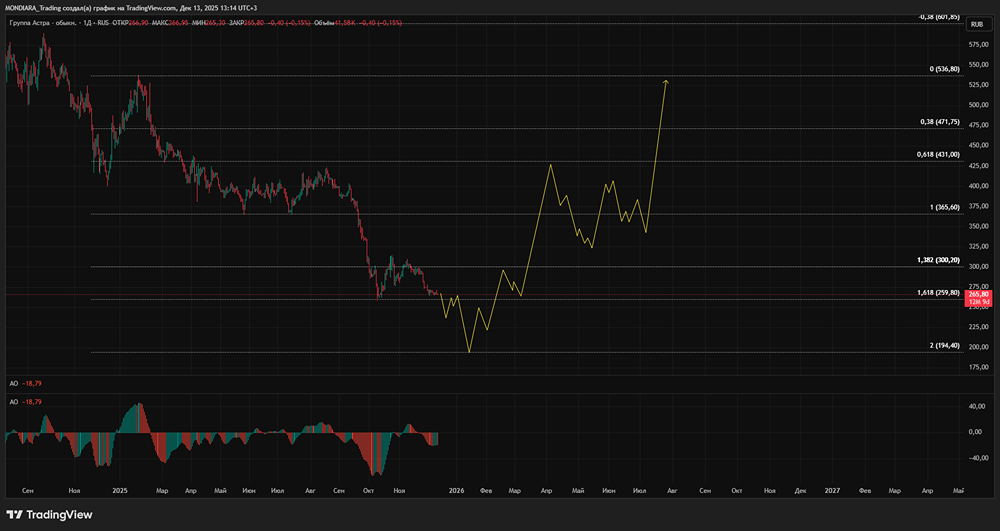Click 550,00 on the price axis
This screenshot has width=1000, height=531.
(978, 65)
